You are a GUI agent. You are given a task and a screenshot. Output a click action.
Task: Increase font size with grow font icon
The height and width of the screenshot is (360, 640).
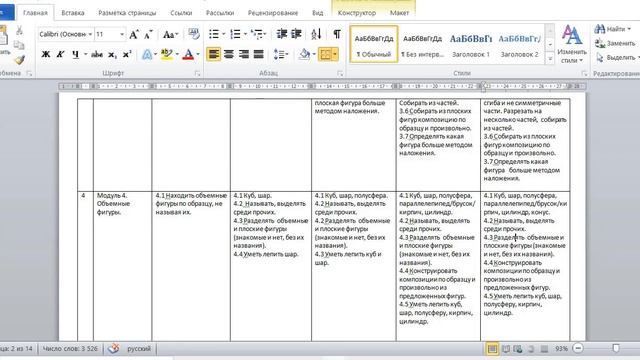(133, 34)
